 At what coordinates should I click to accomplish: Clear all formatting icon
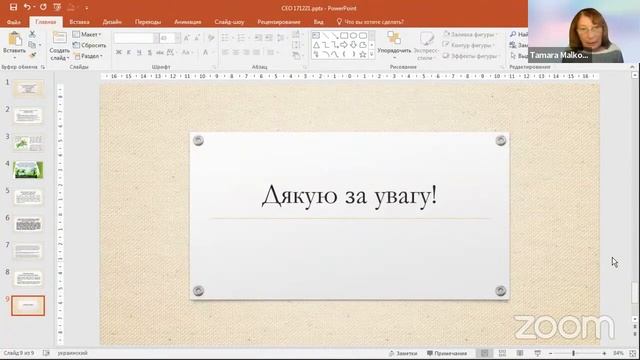click(x=211, y=38)
